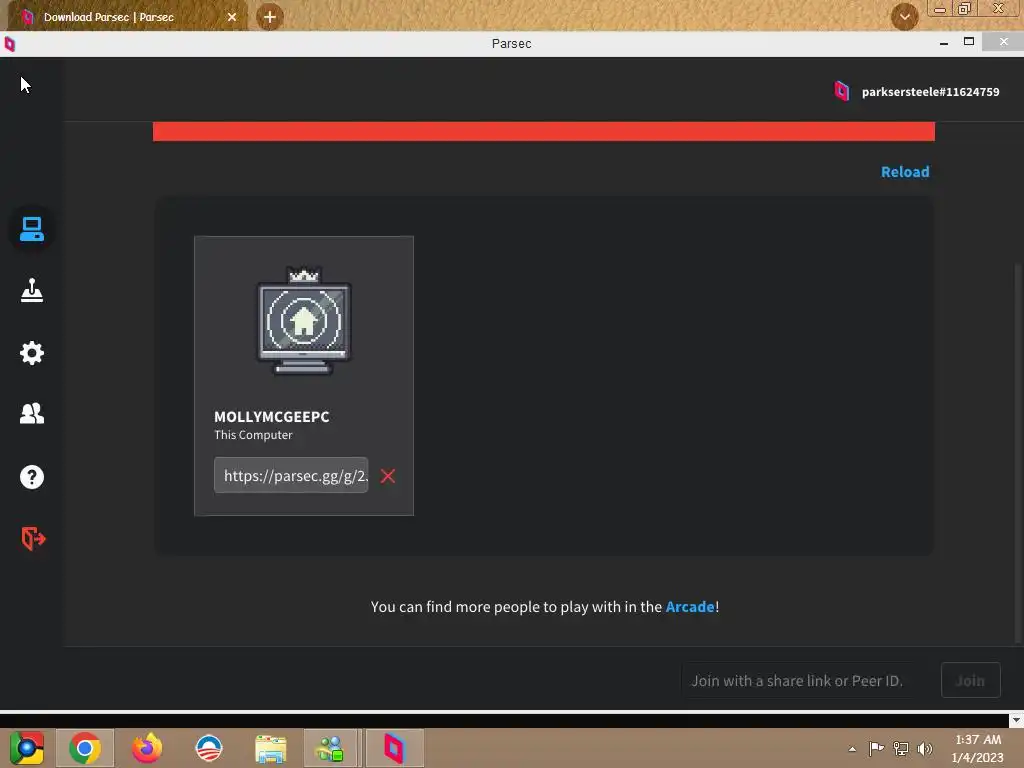The image size is (1024, 768).
Task: Click the scroll down arrow at bottom right
Action: pyautogui.click(x=1016, y=720)
